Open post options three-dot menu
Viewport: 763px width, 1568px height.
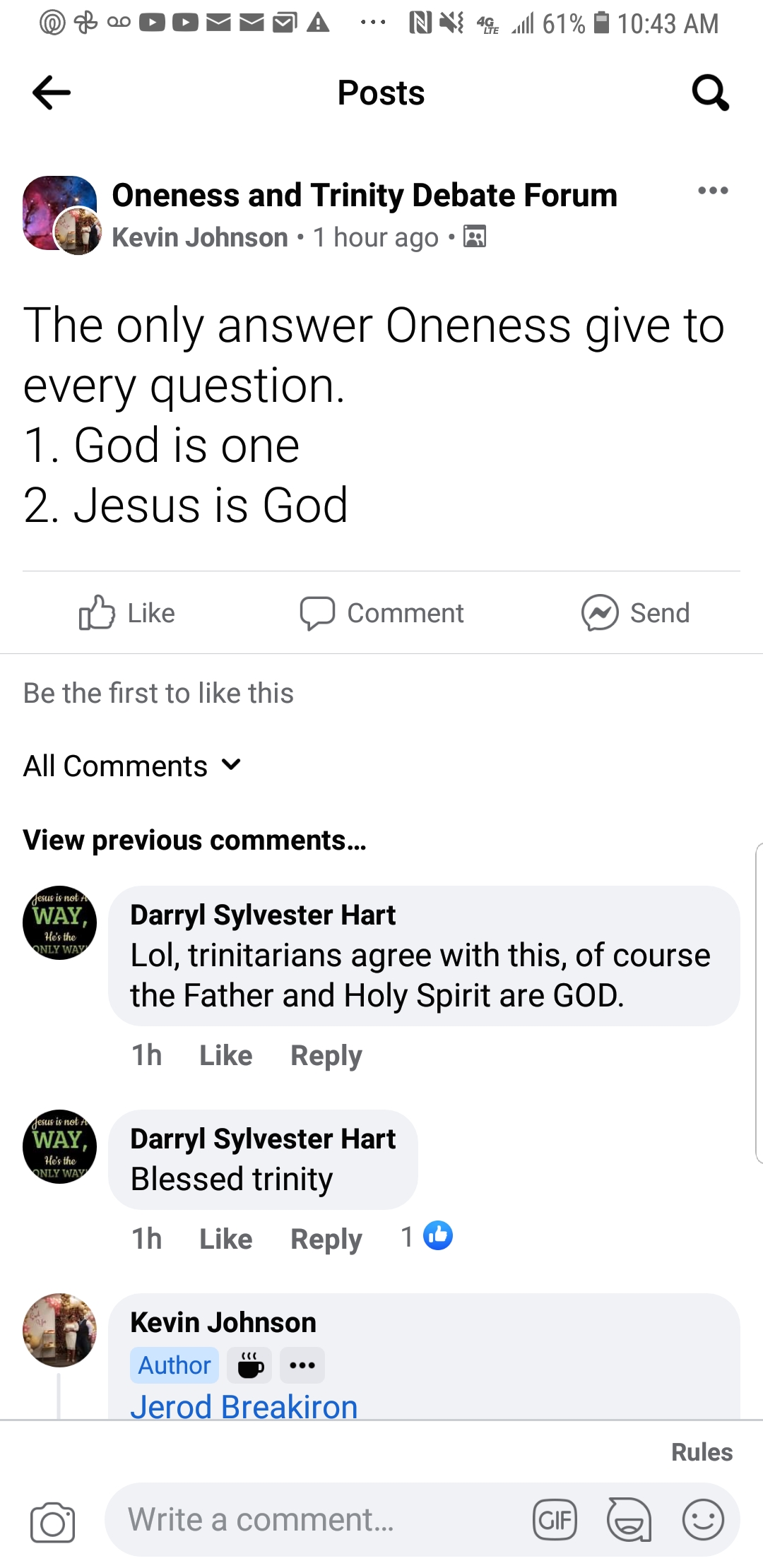[712, 191]
